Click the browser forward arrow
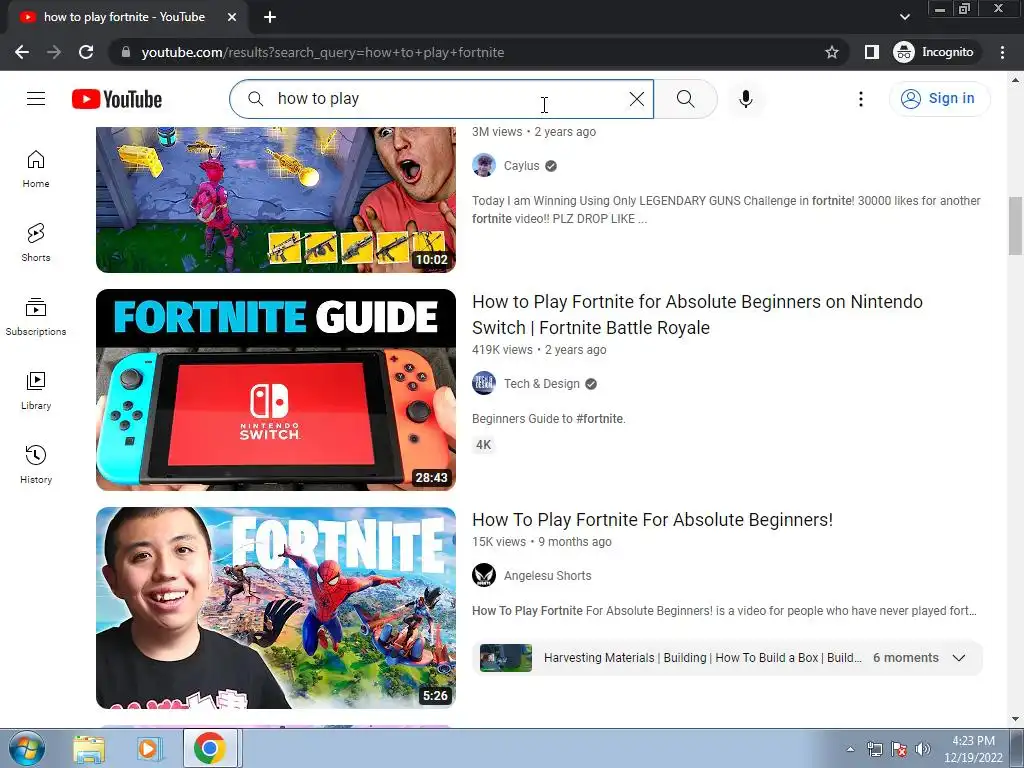 click(54, 52)
